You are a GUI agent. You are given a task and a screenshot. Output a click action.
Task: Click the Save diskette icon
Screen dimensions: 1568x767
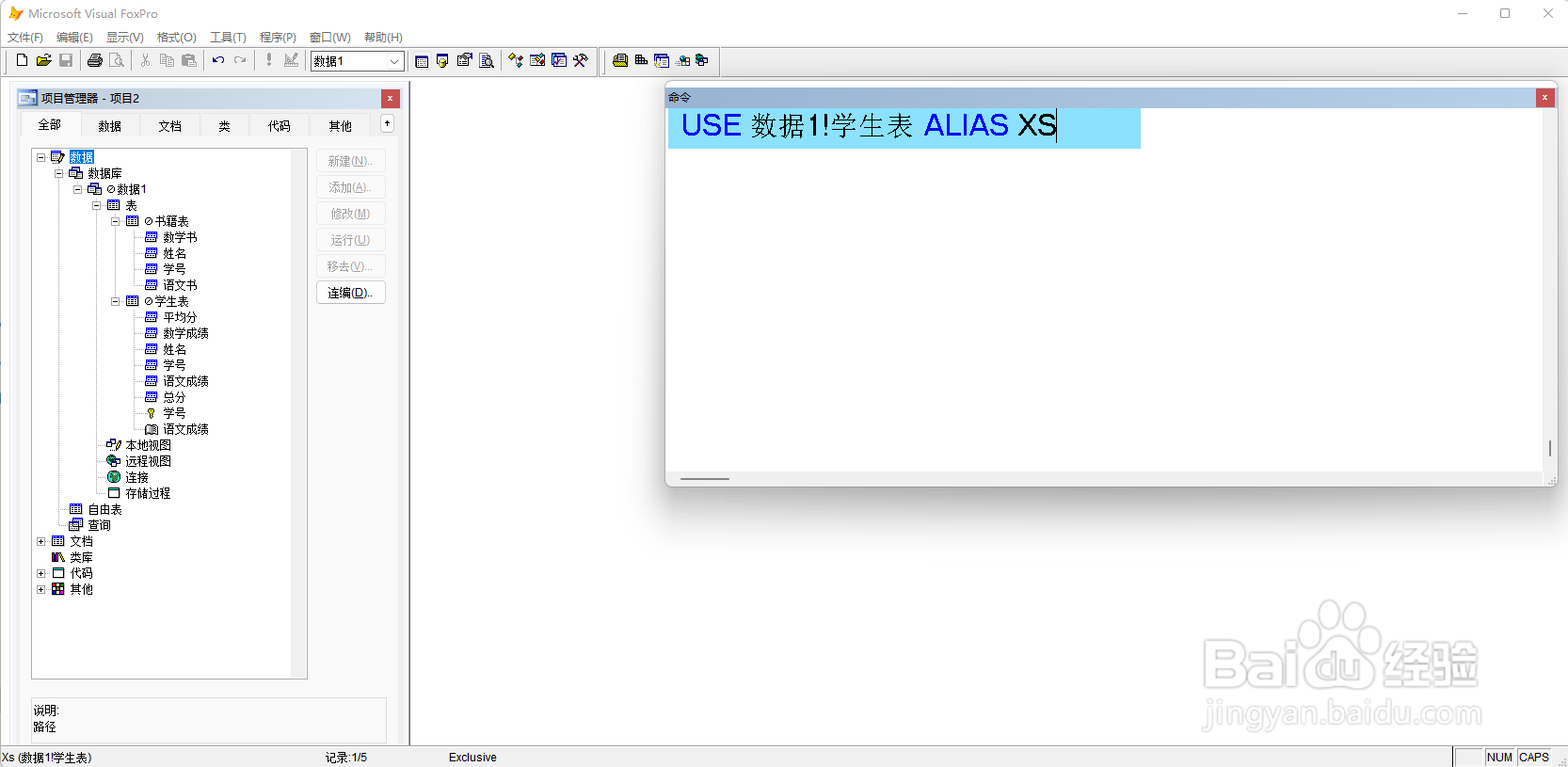point(66,60)
